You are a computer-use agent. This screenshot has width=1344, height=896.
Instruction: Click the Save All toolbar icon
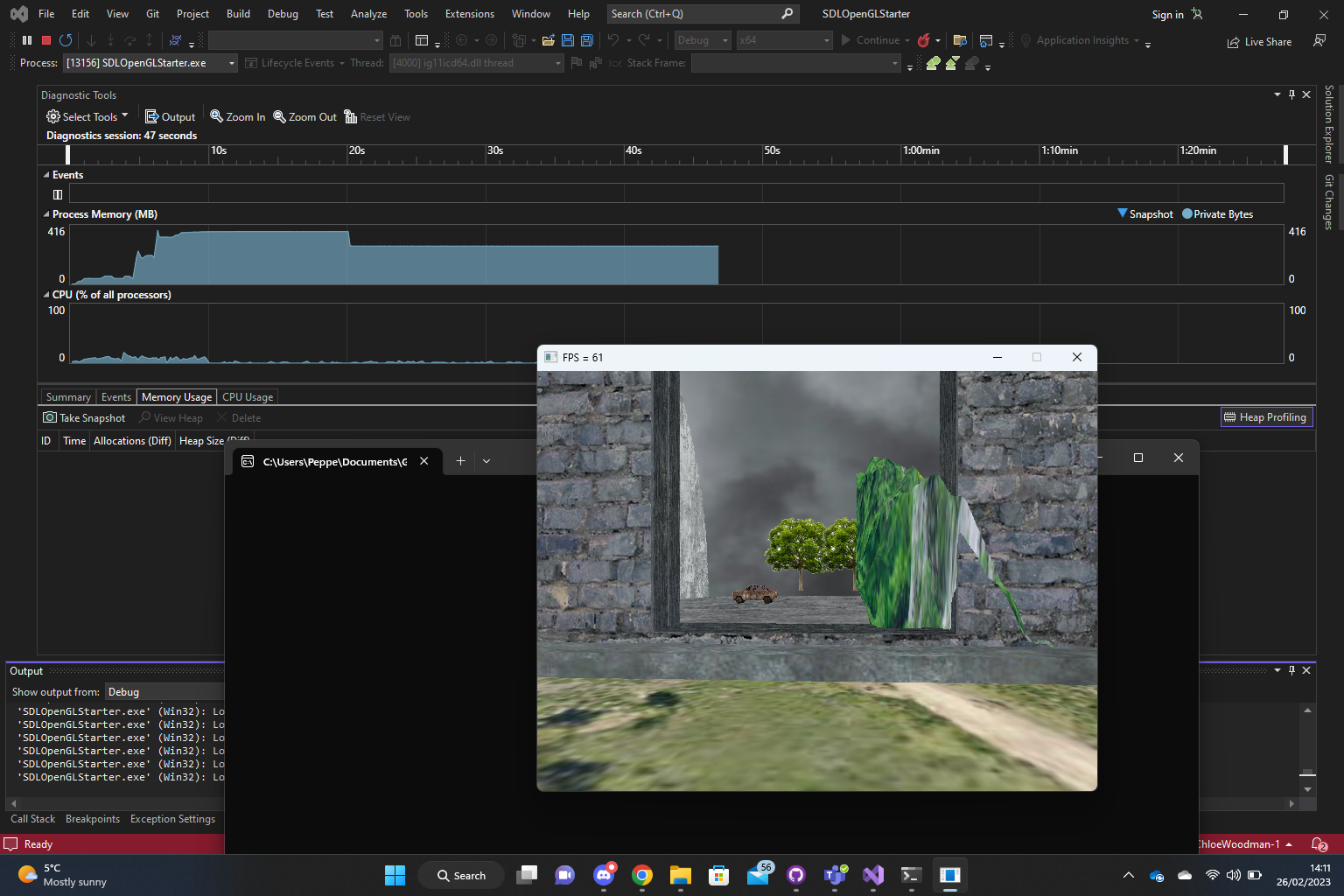586,40
